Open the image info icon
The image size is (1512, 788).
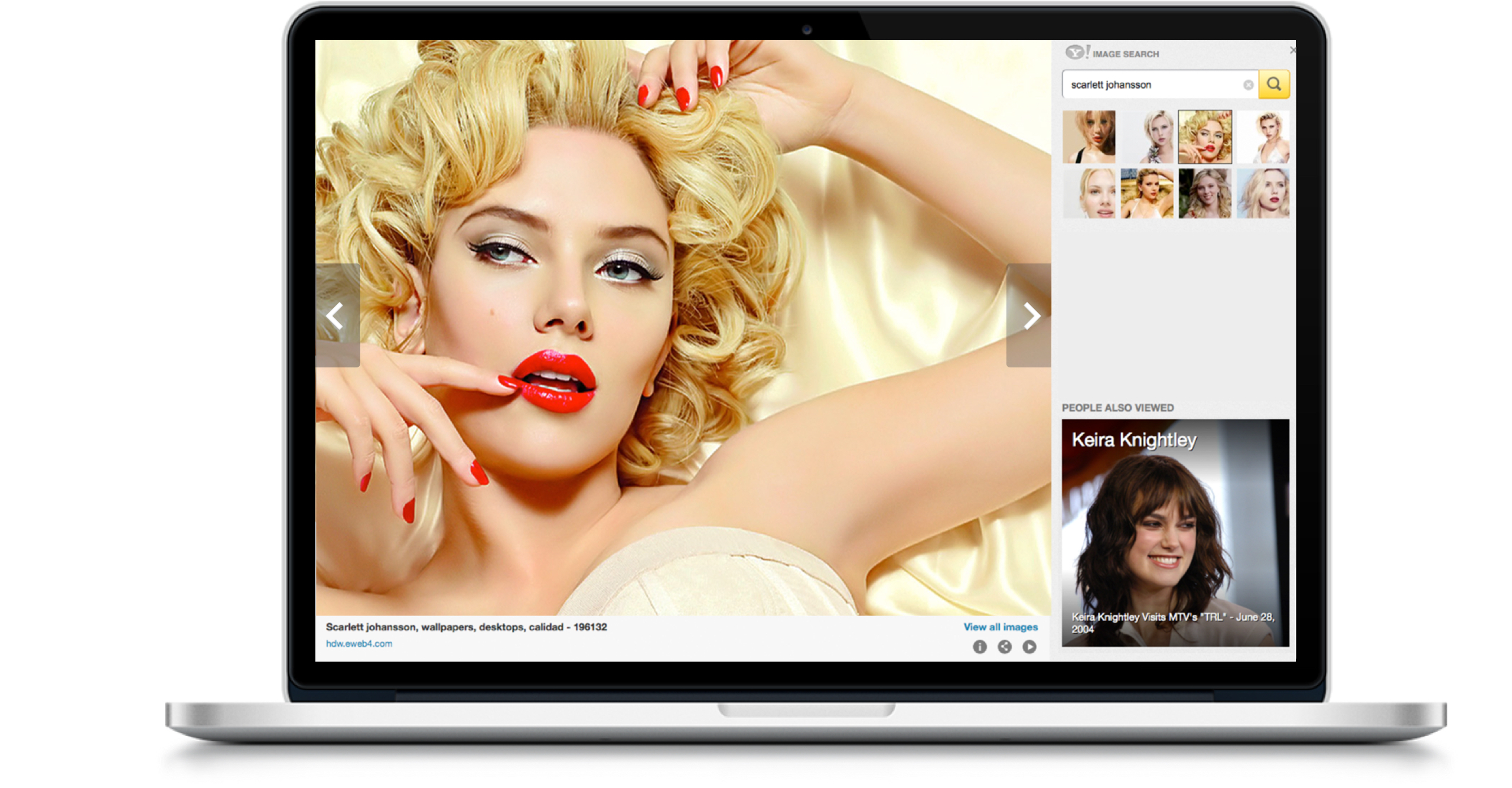(x=979, y=647)
